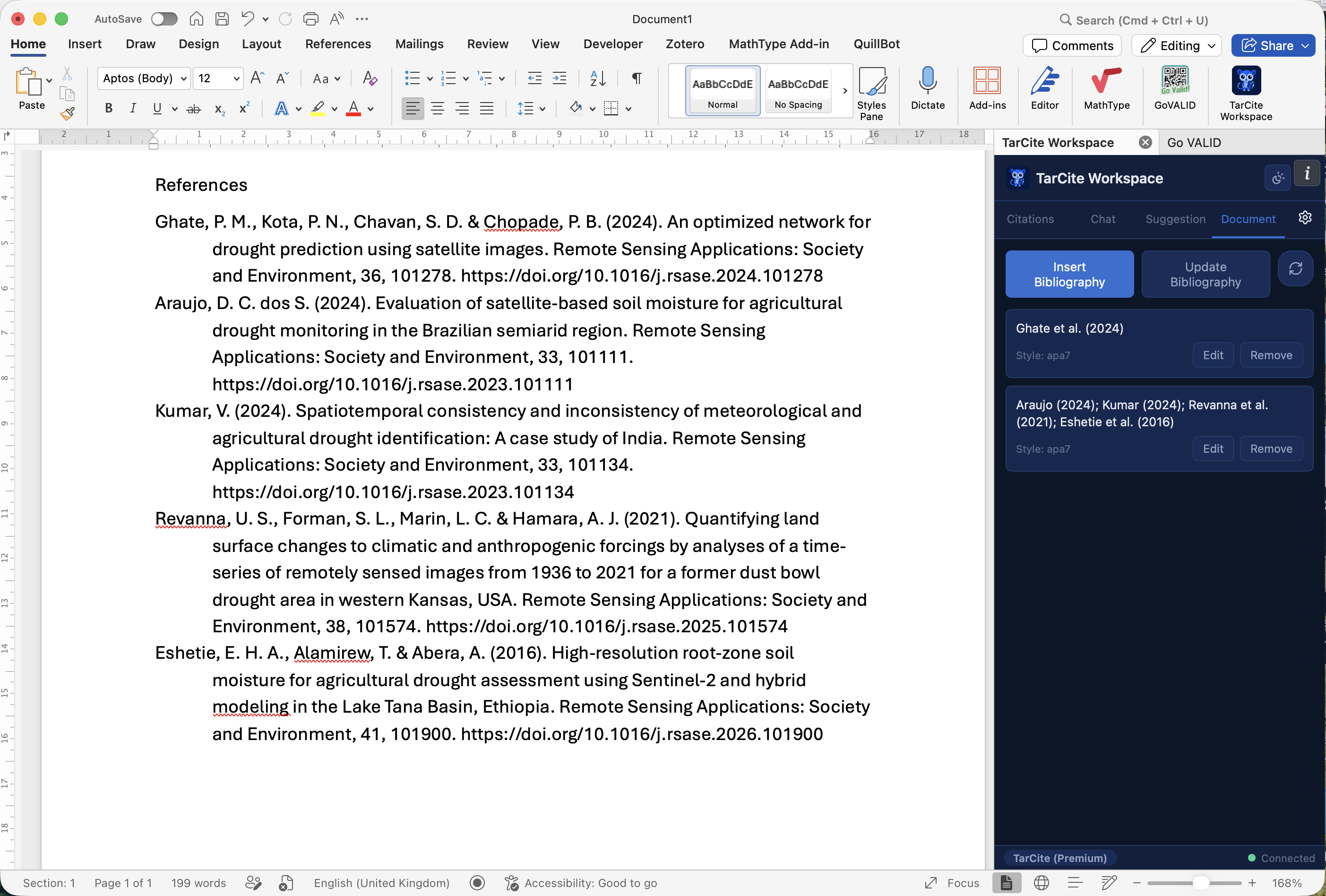Remove the Araujo (2024); Kumar citation group
The width and height of the screenshot is (1326, 896).
pyautogui.click(x=1271, y=448)
